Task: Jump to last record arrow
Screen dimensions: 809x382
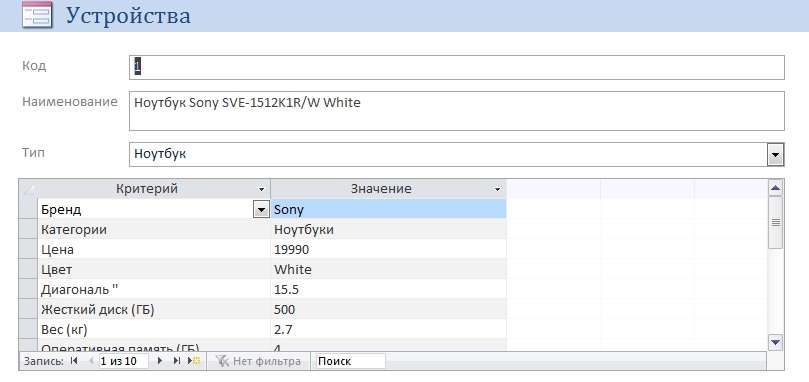Action: [x=177, y=361]
